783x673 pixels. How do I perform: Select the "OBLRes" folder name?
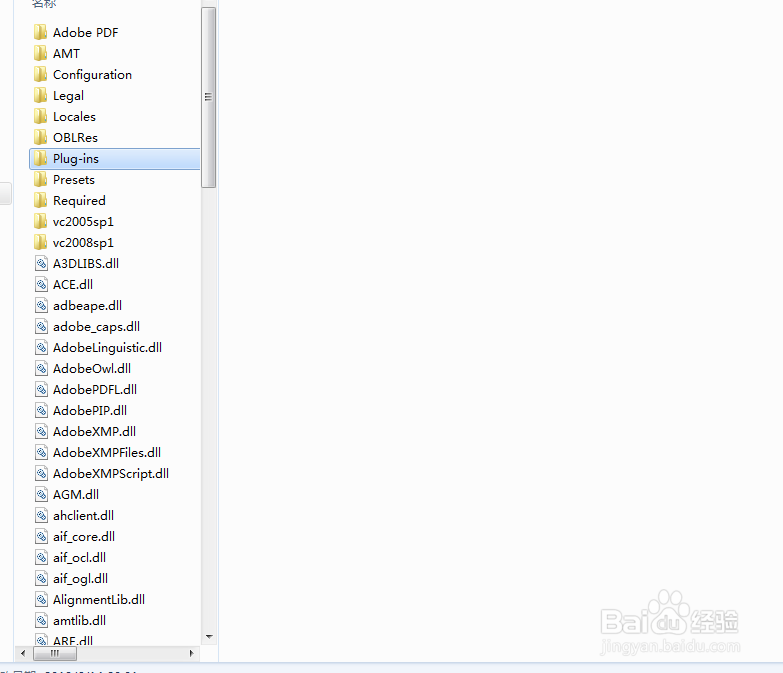(75, 137)
